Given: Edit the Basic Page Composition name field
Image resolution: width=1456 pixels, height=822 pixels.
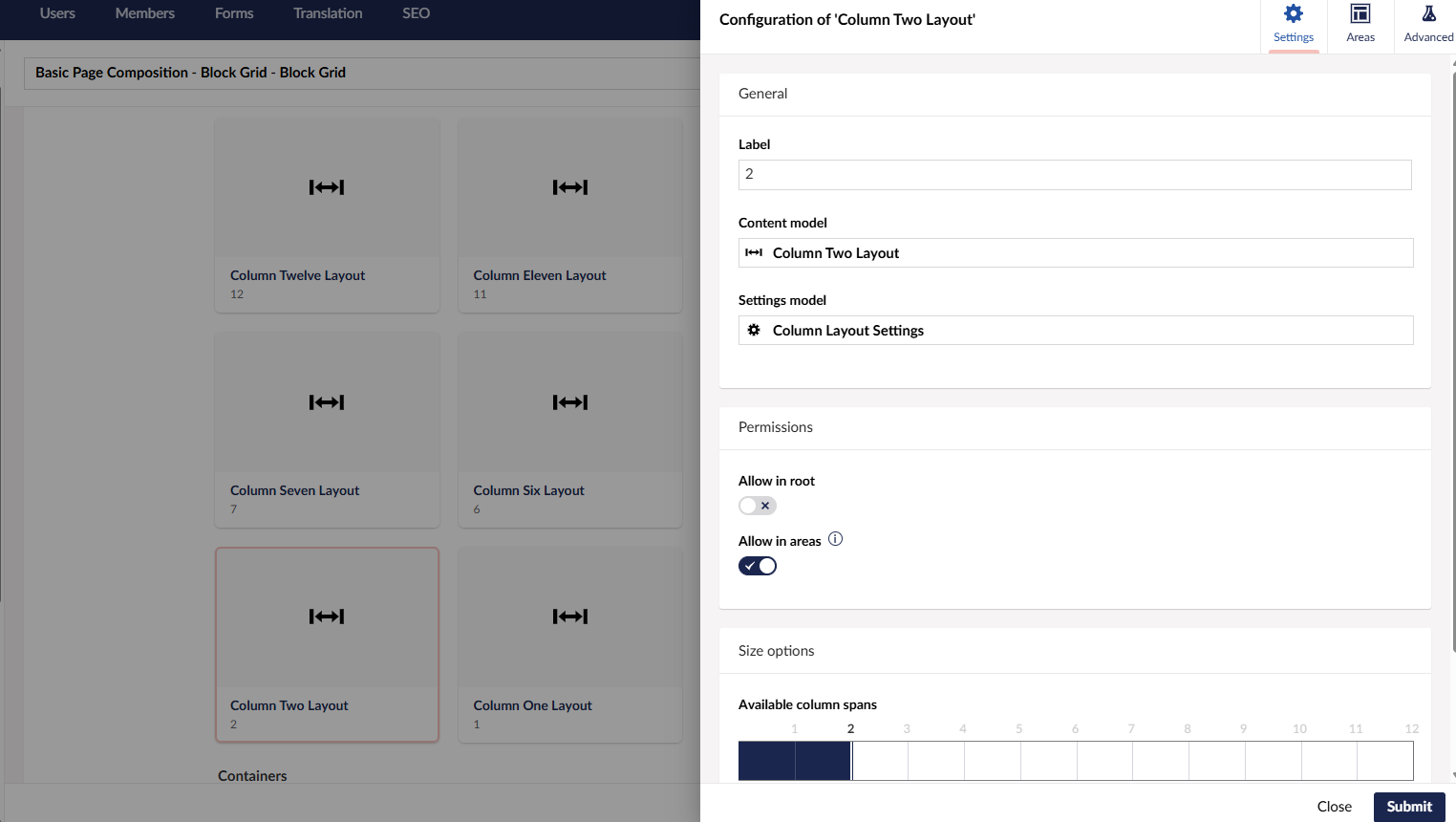Looking at the screenshot, I should (363, 73).
